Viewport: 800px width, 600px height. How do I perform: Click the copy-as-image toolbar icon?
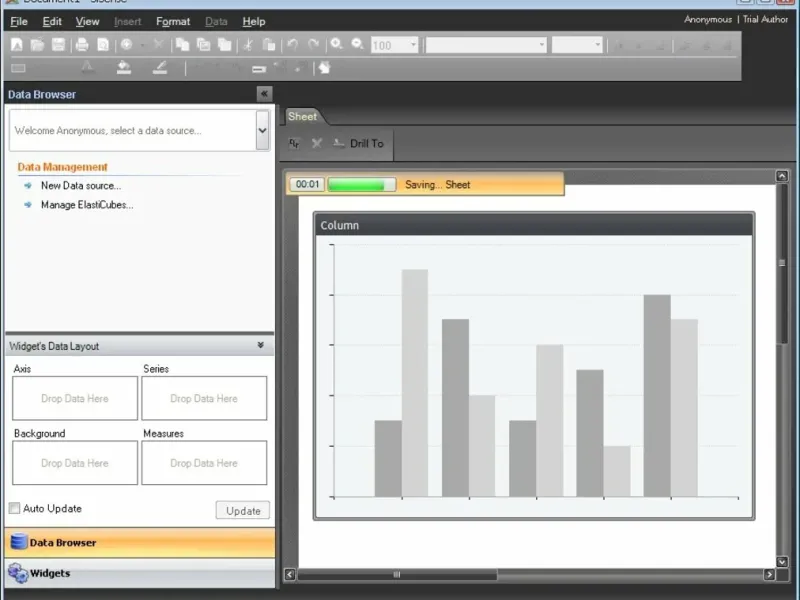tap(204, 45)
